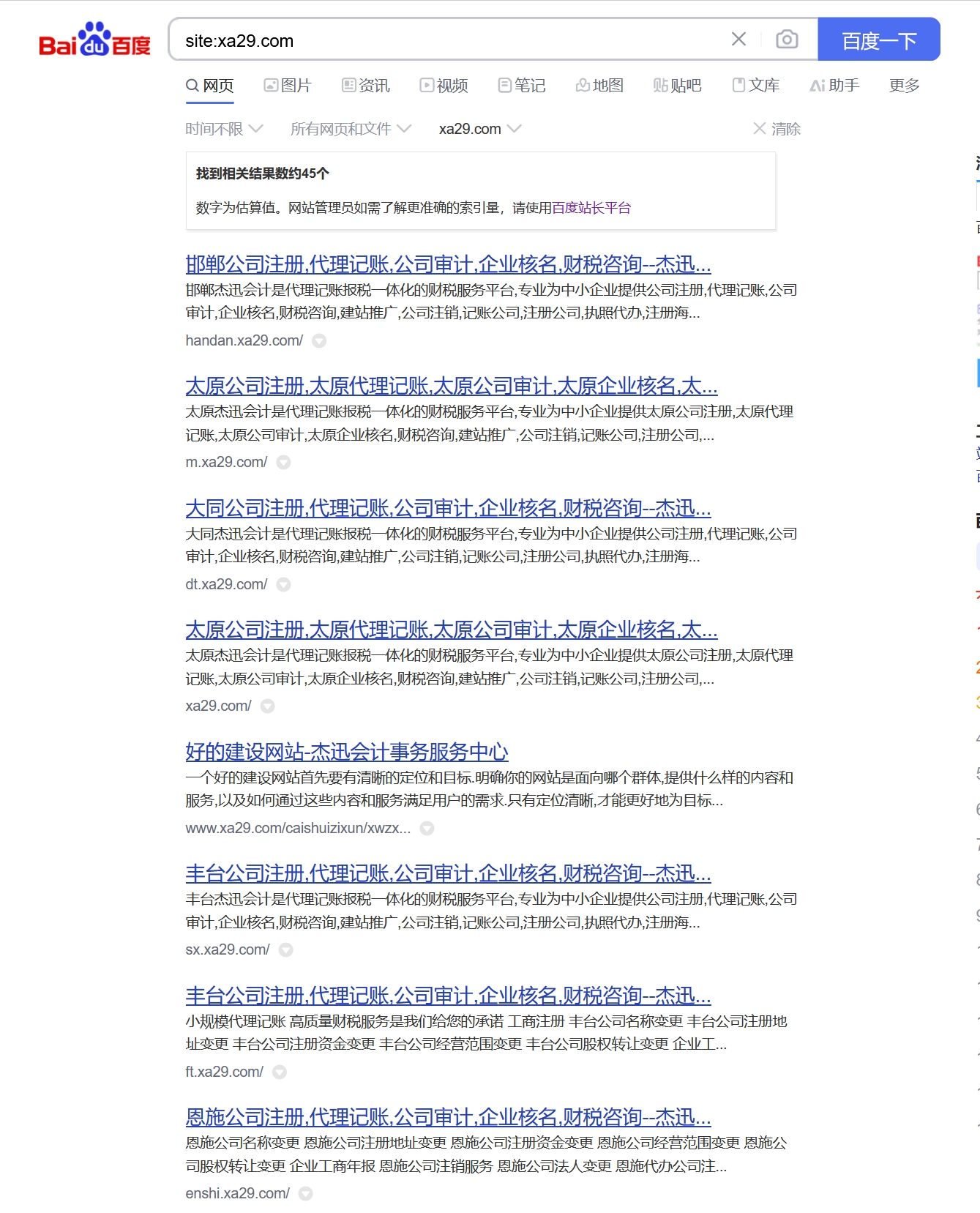Click the www.xa29.com/caishuizixun URL

point(298,828)
